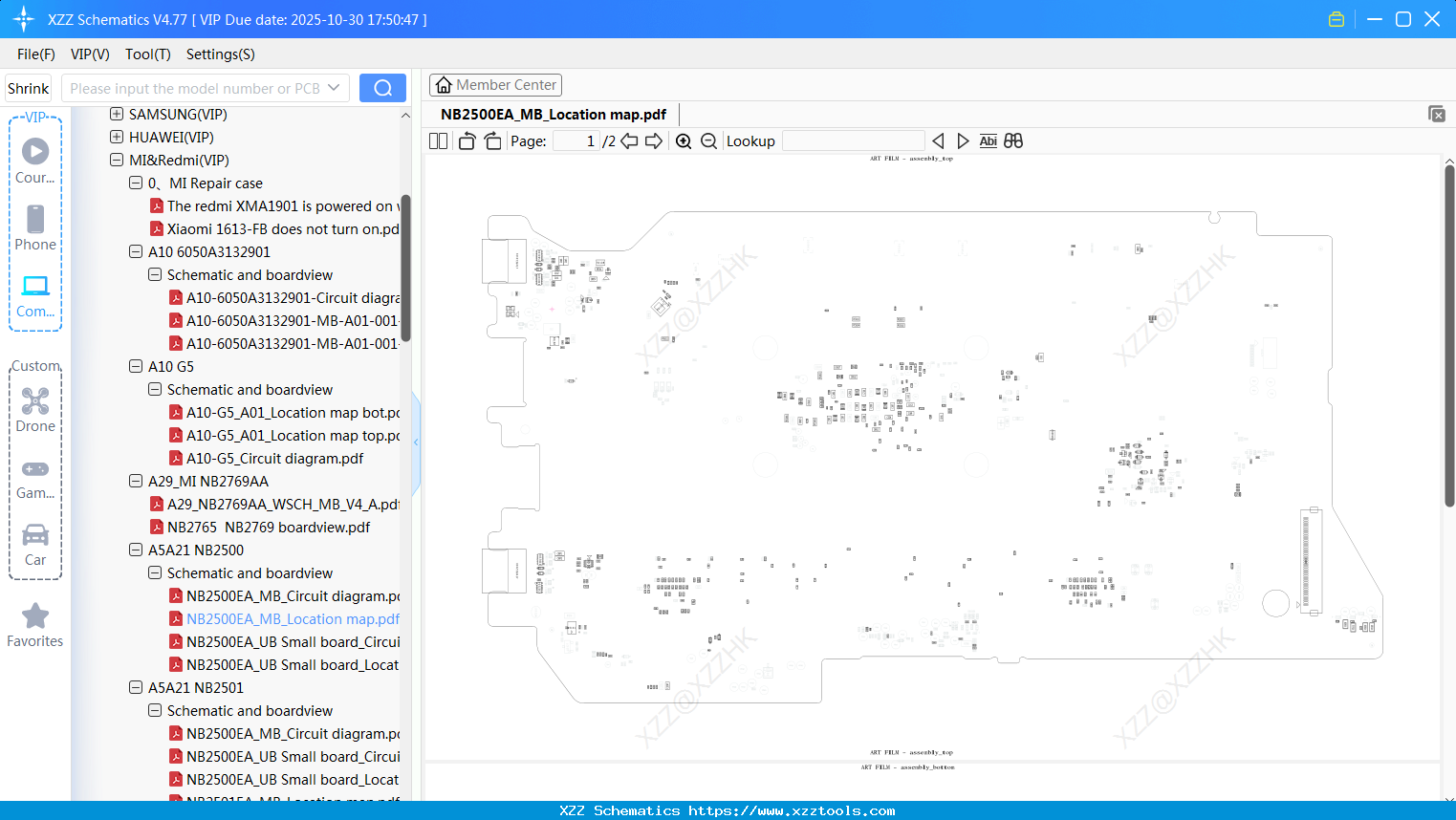
Task: Open the Settings(S) menu
Action: pyautogui.click(x=221, y=54)
